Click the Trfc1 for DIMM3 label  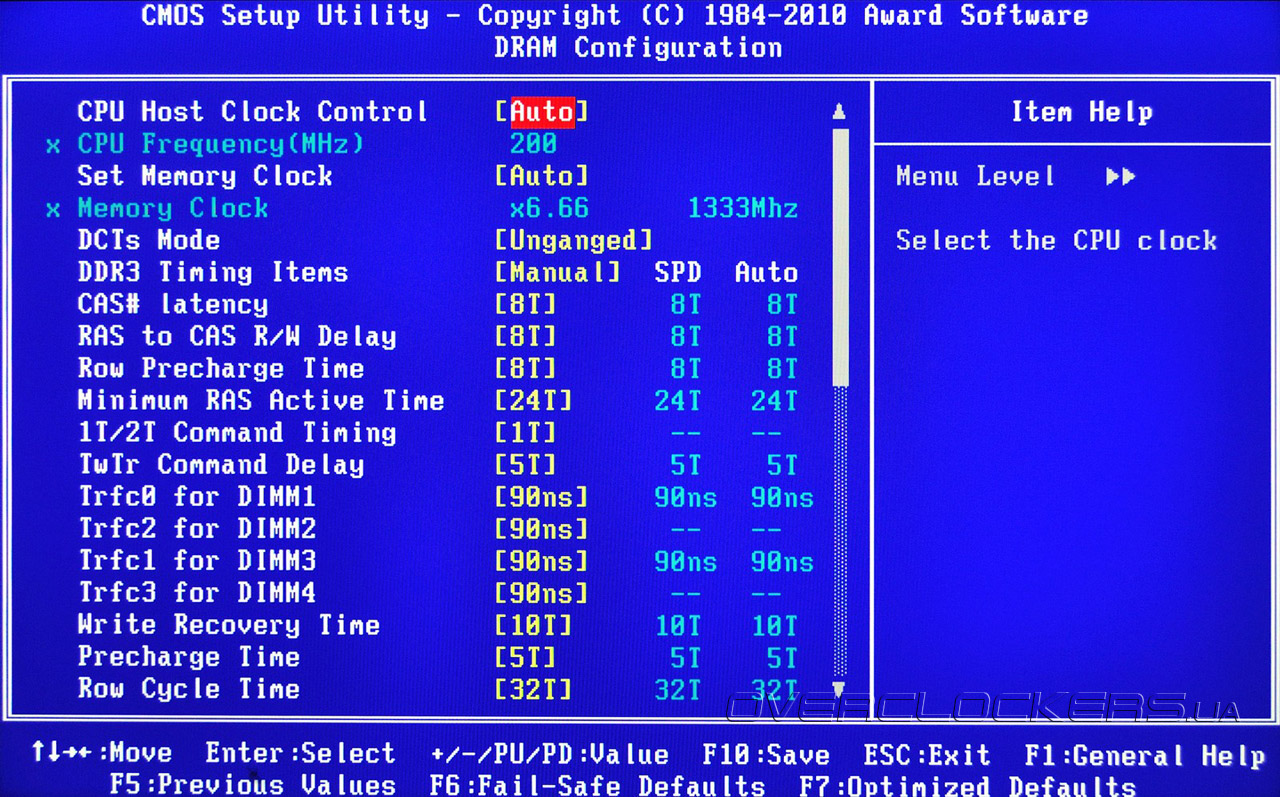(x=197, y=561)
